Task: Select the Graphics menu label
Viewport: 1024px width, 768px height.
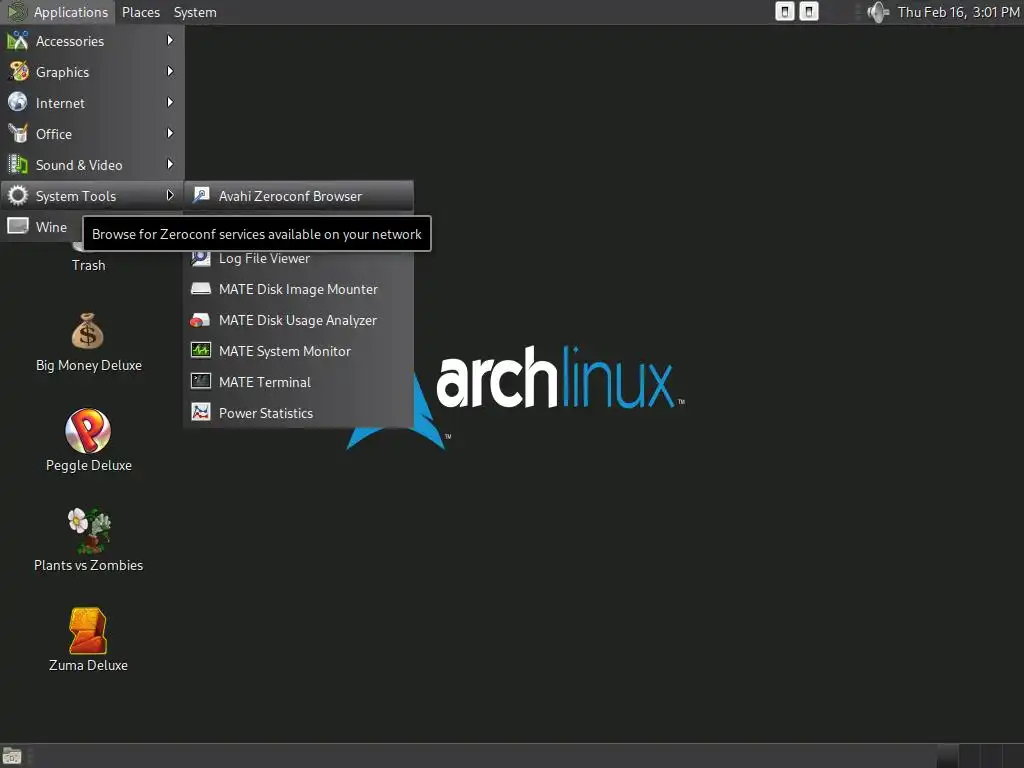Action: click(62, 72)
